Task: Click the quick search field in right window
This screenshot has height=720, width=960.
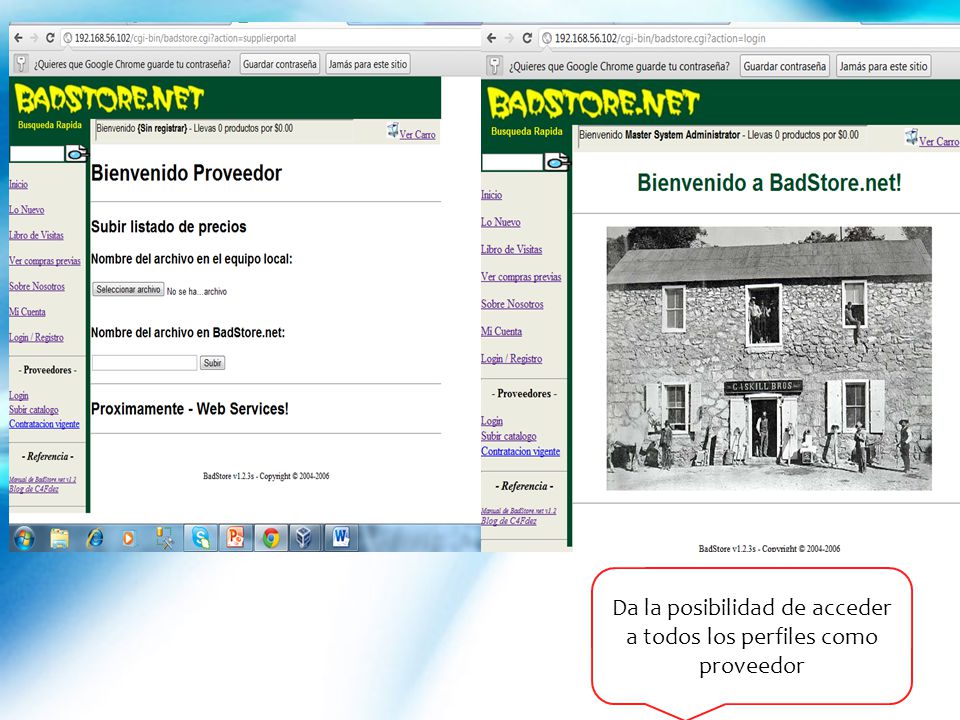Action: point(512,162)
